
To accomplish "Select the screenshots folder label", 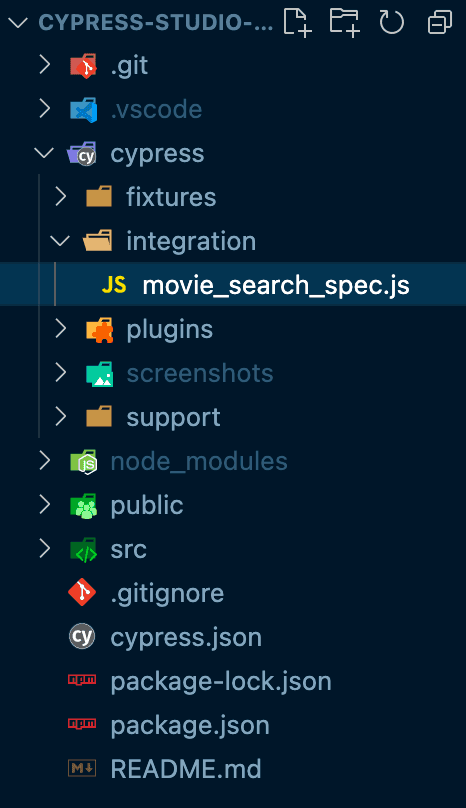I will click(200, 374).
